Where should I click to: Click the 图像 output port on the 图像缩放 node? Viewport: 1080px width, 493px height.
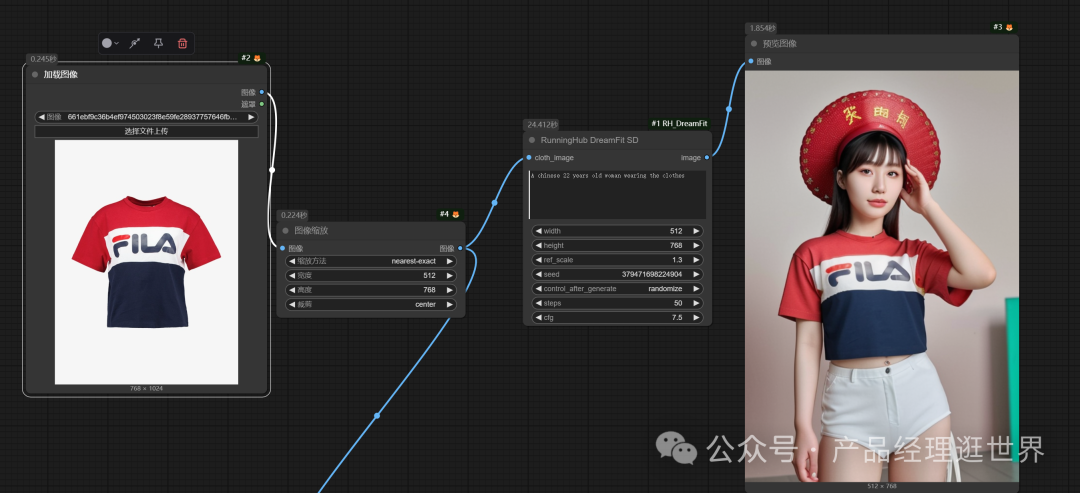click(x=460, y=248)
